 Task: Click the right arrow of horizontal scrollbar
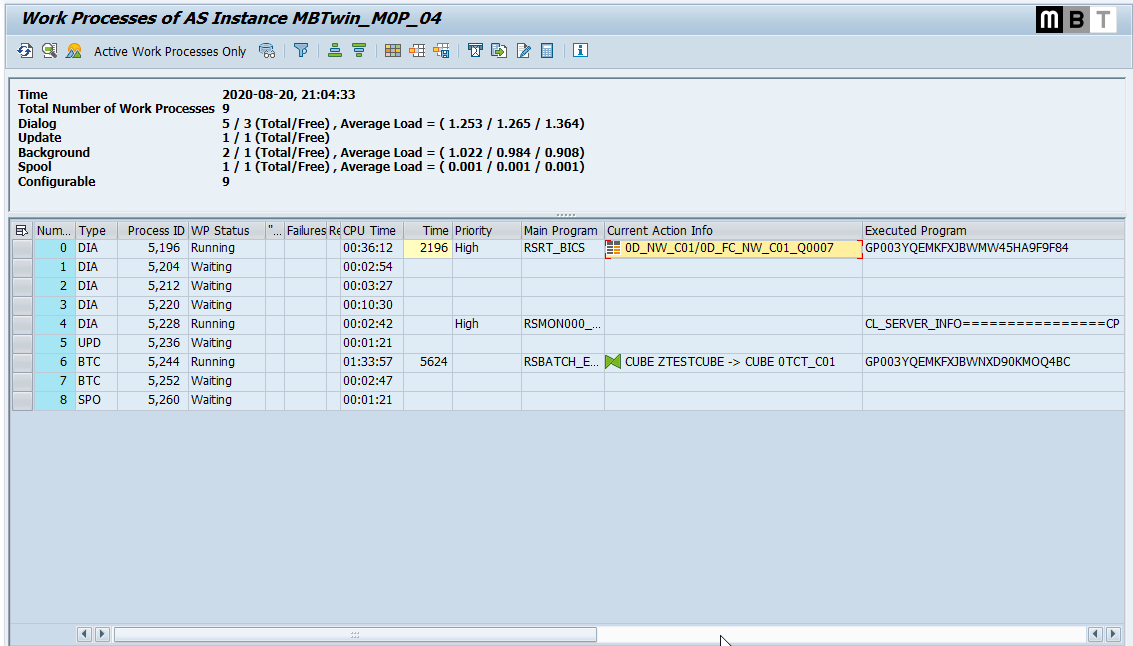[x=1112, y=634]
